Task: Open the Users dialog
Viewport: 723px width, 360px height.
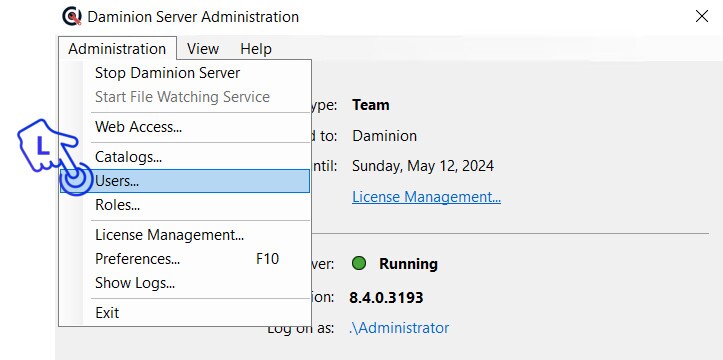Action: [x=185, y=181]
